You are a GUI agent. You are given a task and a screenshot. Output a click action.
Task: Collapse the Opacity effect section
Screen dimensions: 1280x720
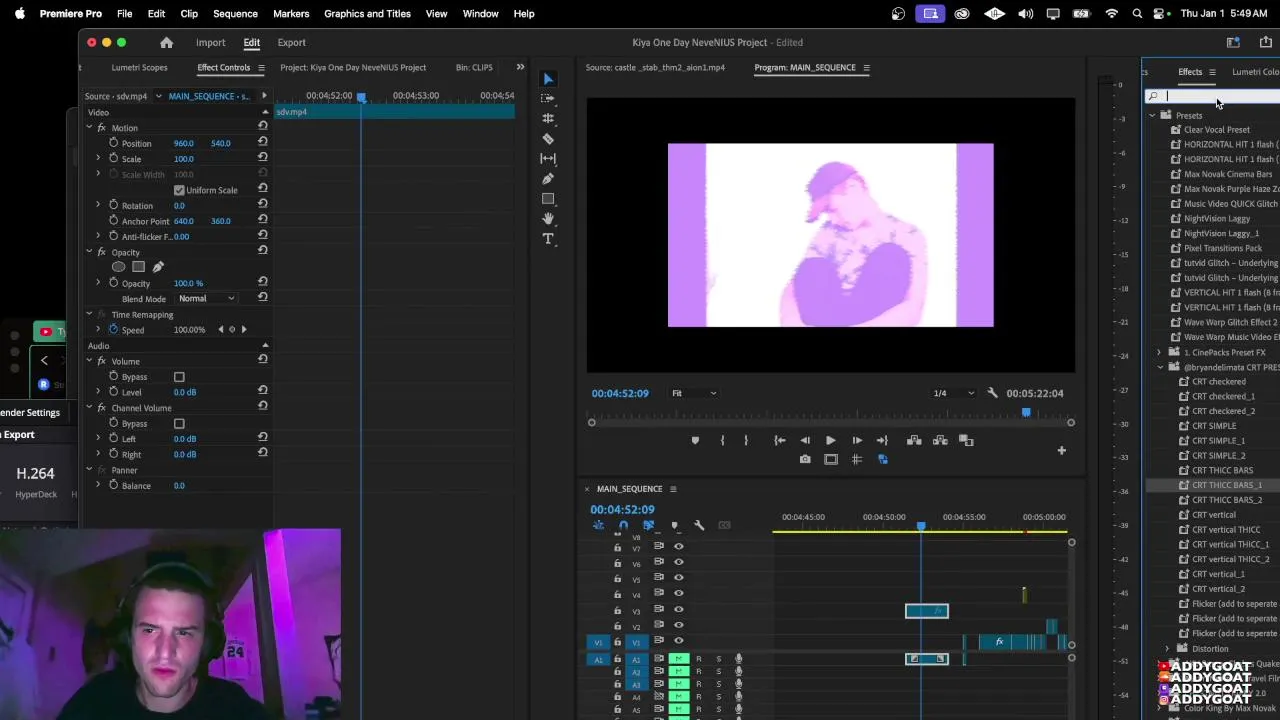89,252
